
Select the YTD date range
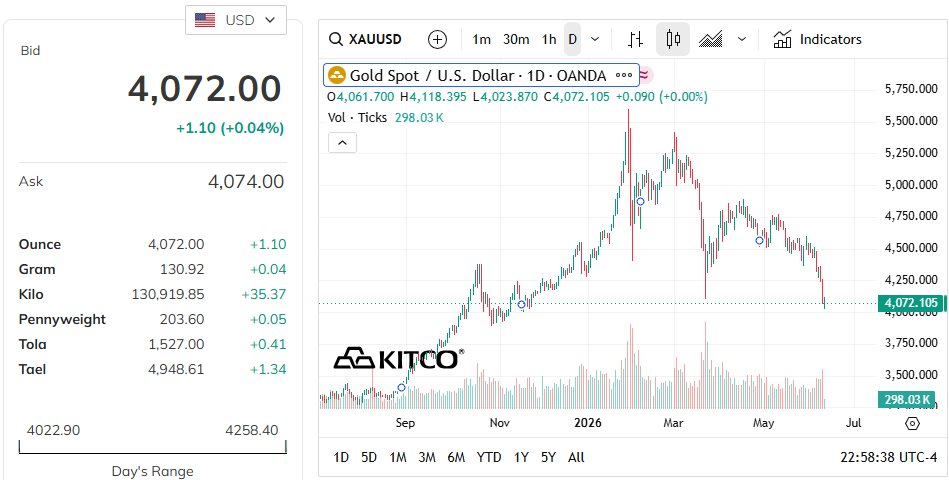pyautogui.click(x=488, y=458)
